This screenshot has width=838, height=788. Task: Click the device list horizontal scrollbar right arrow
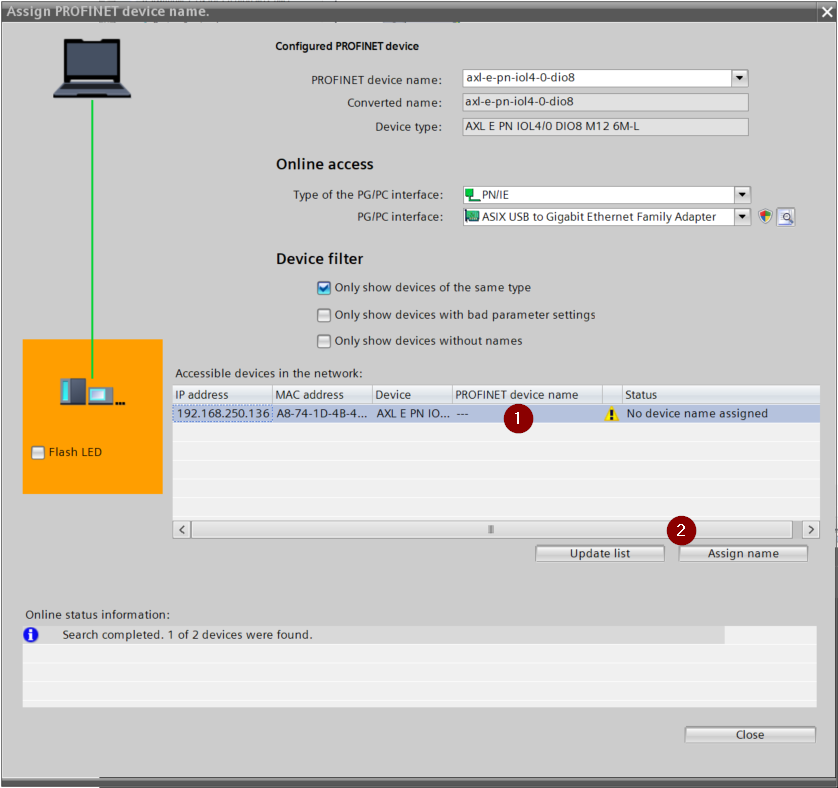pyautogui.click(x=810, y=529)
